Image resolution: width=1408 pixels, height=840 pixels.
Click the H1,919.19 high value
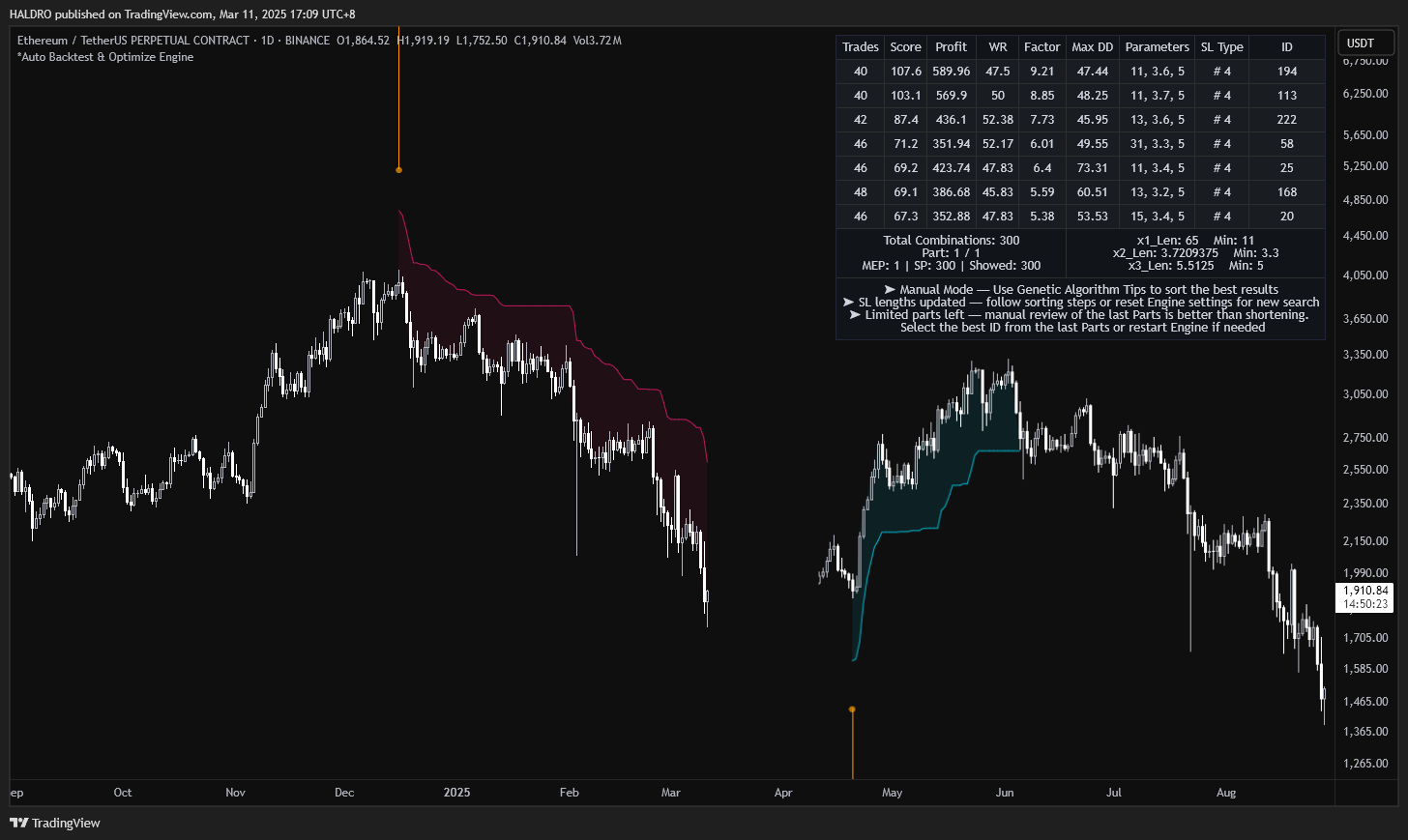click(424, 41)
